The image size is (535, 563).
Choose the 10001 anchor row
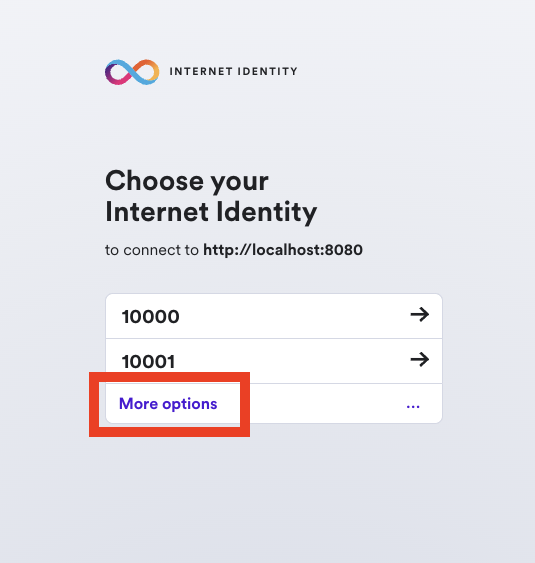[274, 361]
